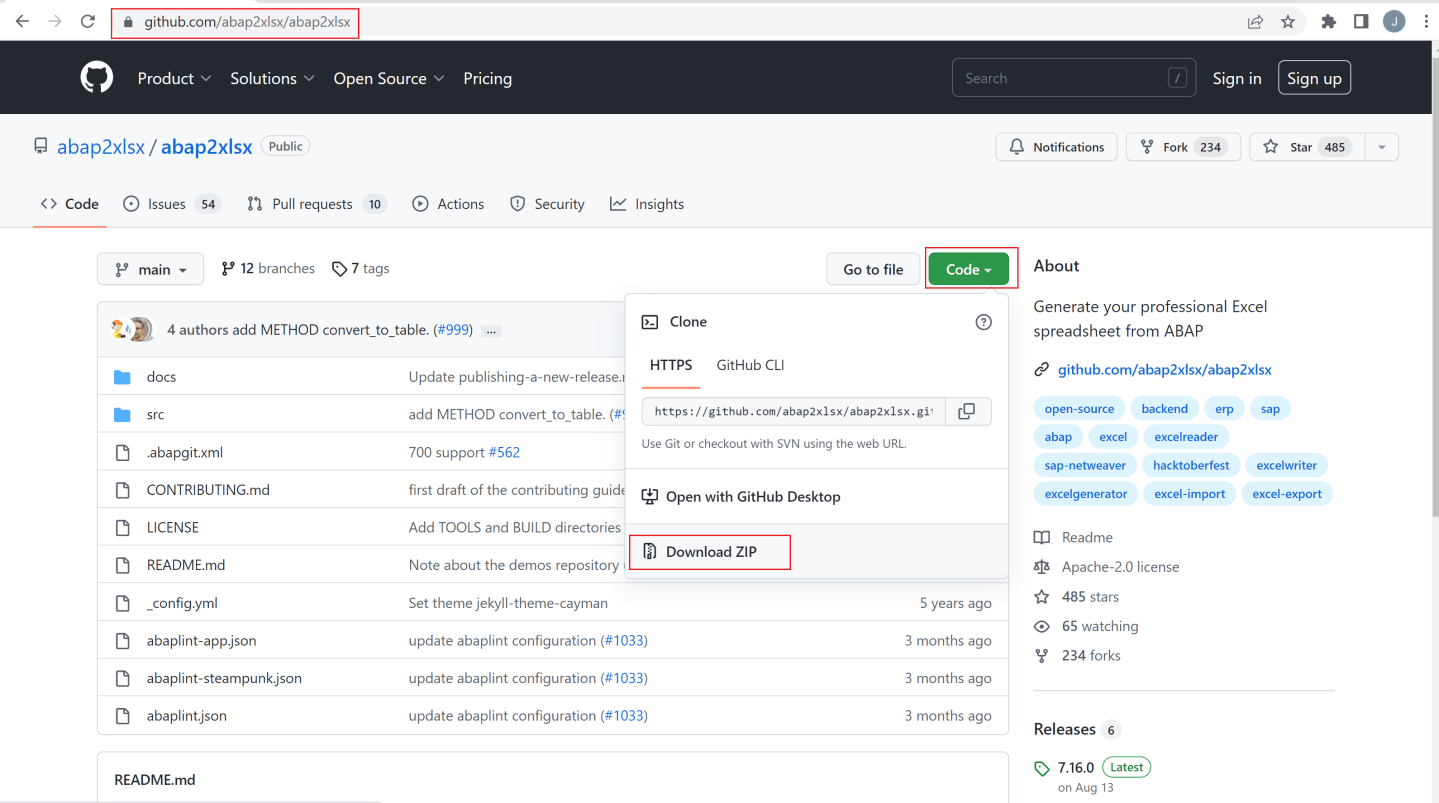This screenshot has width=1439, height=803.
Task: Select the GitHub CLI clone tab
Action: click(x=750, y=365)
